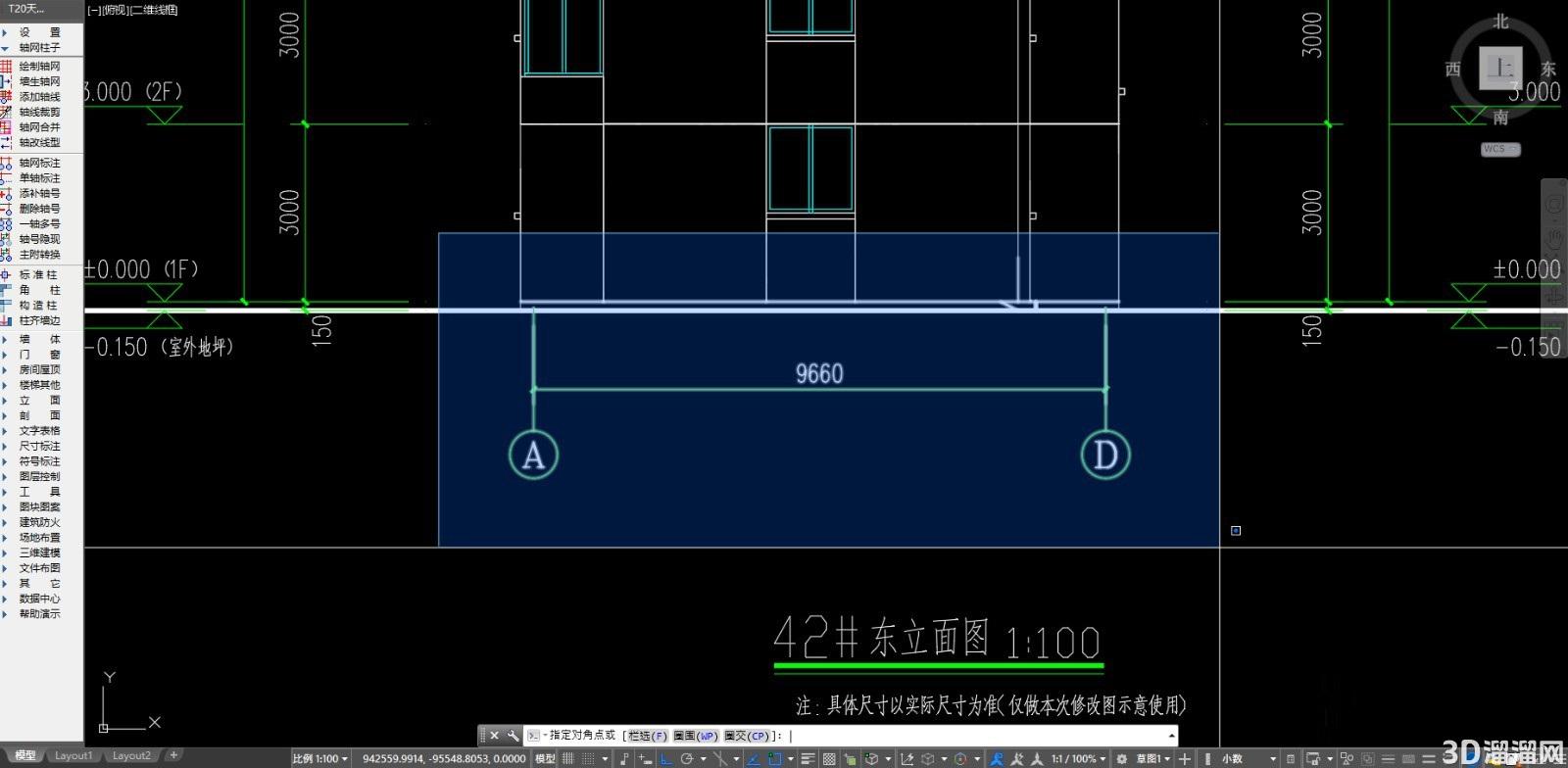This screenshot has height=768, width=1568.
Task: Click the 二维线框 visual style label
Action: (x=154, y=10)
